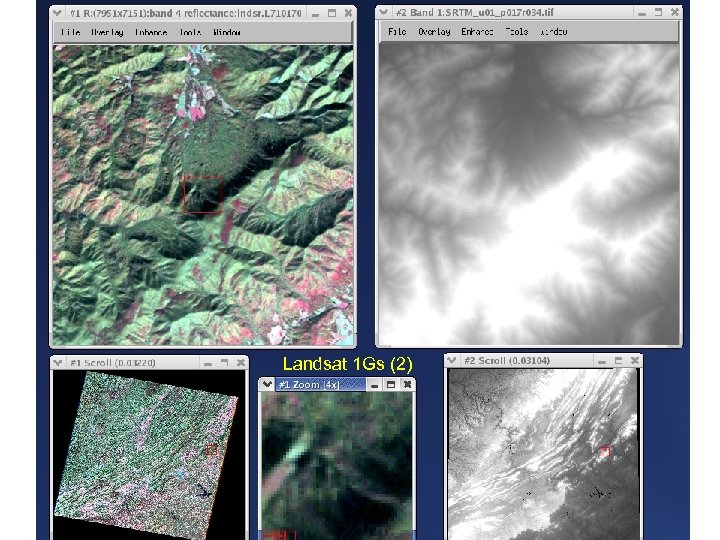This screenshot has width=720, height=540.
Task: Open window menu arrow of #1 reflectance window
Action: [x=57, y=13]
